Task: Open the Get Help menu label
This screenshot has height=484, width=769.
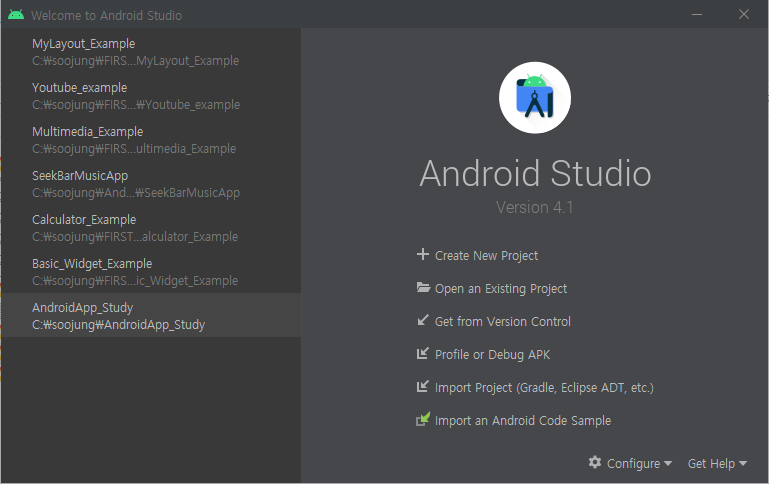Action: pyautogui.click(x=711, y=463)
